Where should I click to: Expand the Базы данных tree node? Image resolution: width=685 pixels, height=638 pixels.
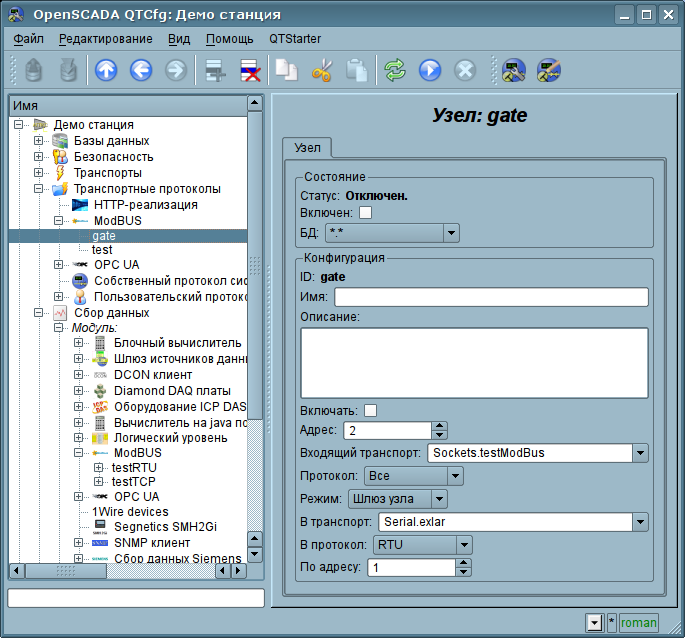(x=39, y=141)
